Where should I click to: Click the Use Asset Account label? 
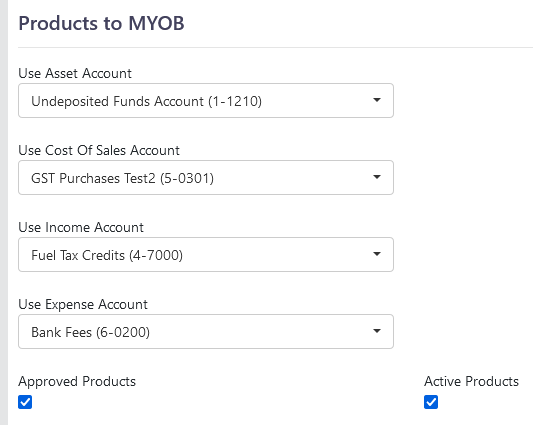click(75, 73)
